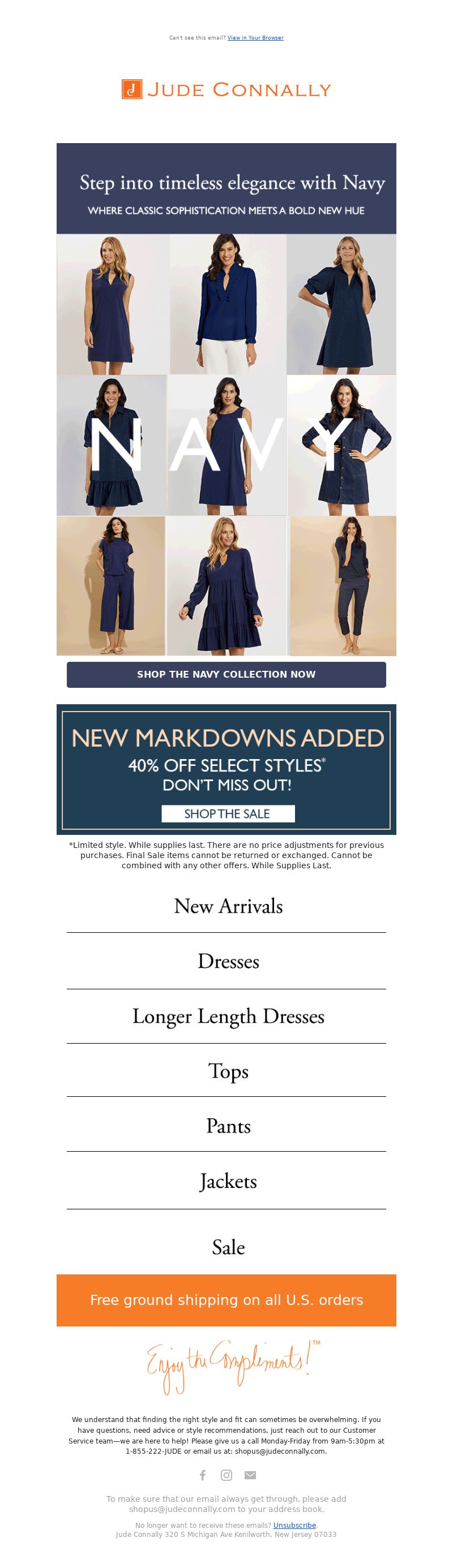Click Shop the Navy Collection Now button
This screenshot has height=1568, width=453.
point(226,674)
